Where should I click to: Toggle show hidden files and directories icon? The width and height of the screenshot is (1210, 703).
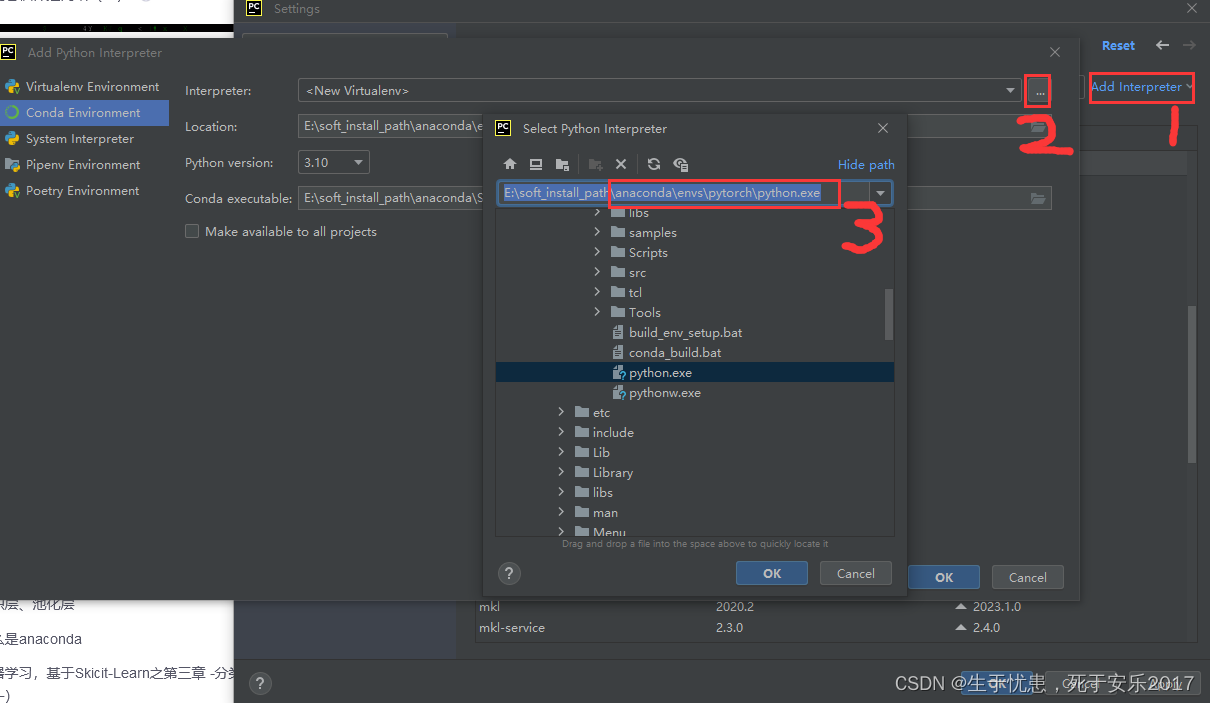681,164
